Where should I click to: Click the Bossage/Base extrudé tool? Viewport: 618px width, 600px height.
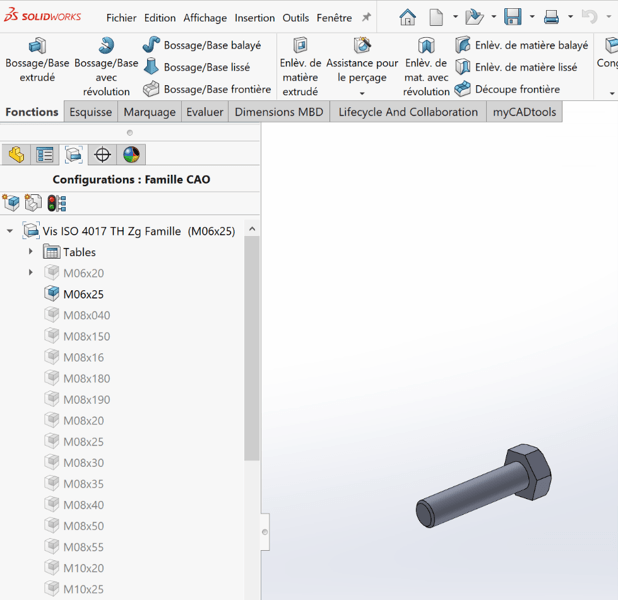tap(37, 60)
